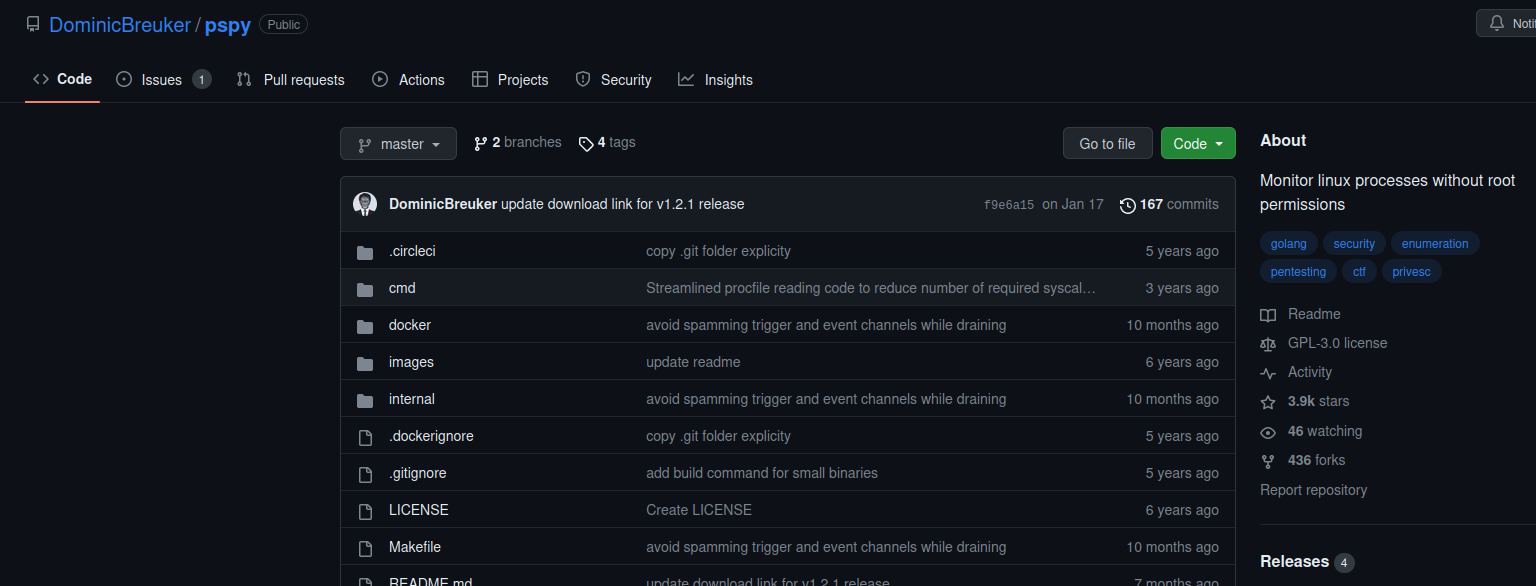Open the Issues tab
Screen dimensions: 1536x586
click(163, 80)
